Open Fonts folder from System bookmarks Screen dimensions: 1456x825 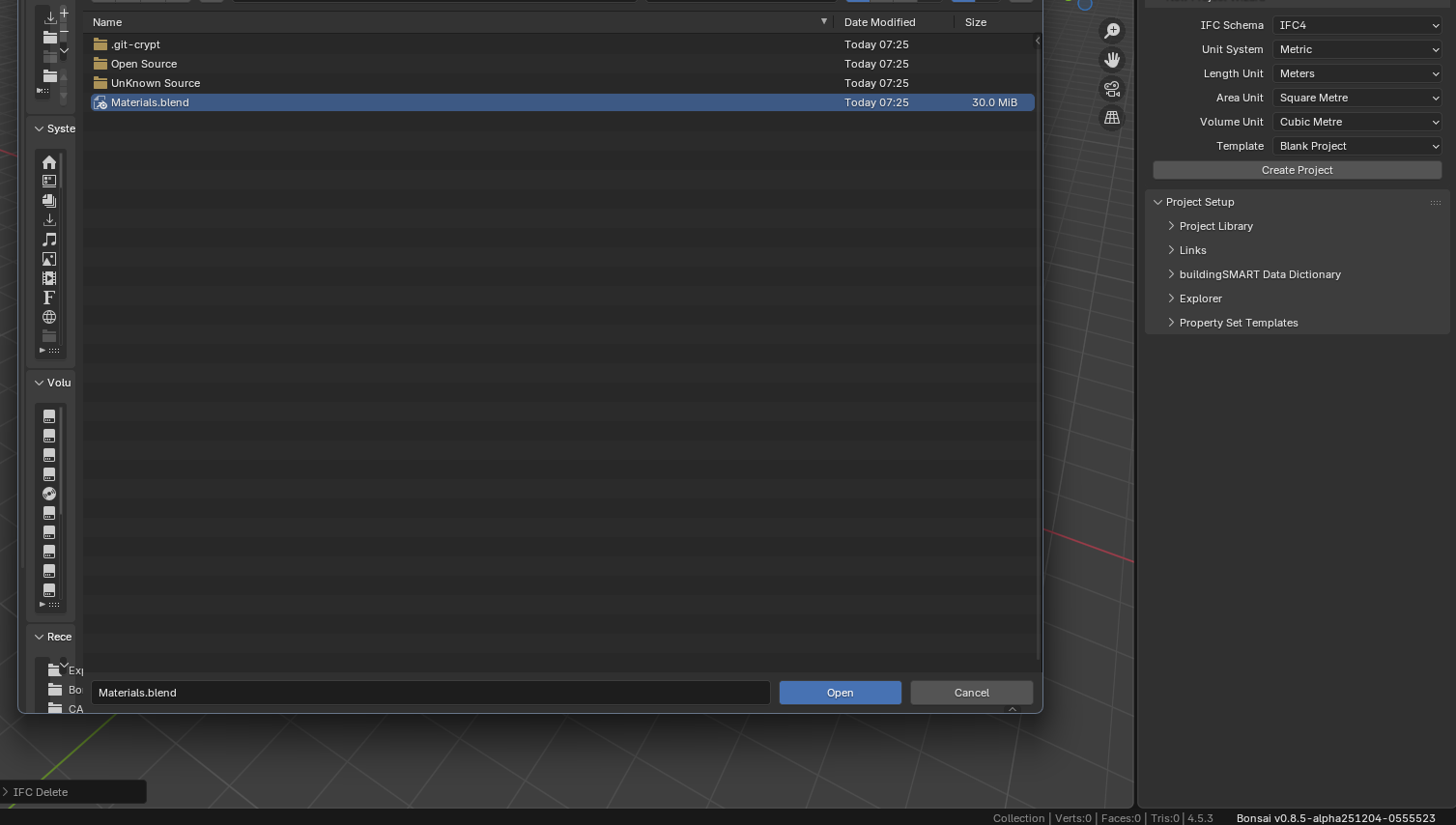pos(49,298)
